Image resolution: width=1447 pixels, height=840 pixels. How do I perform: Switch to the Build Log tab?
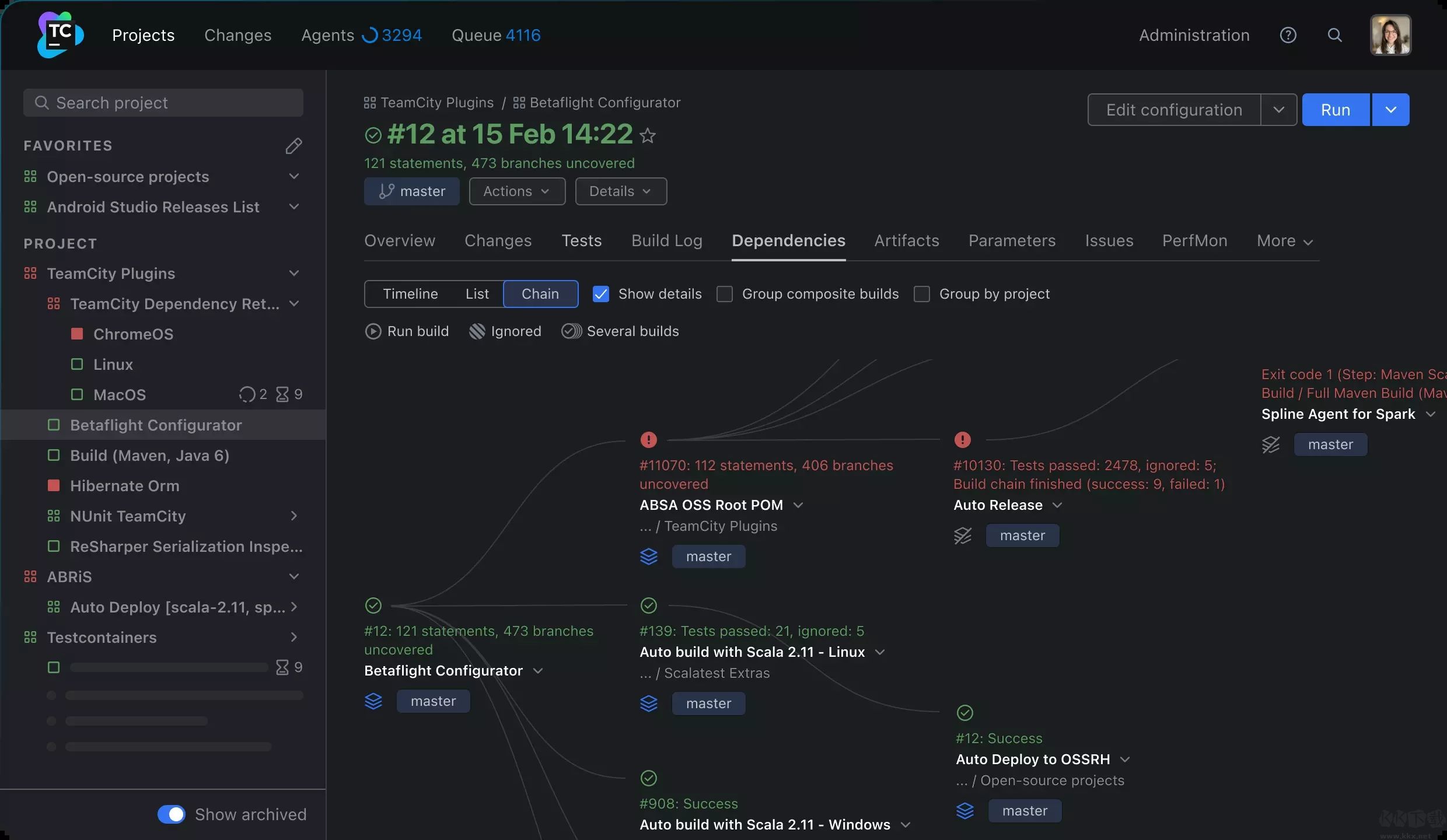[x=666, y=240]
